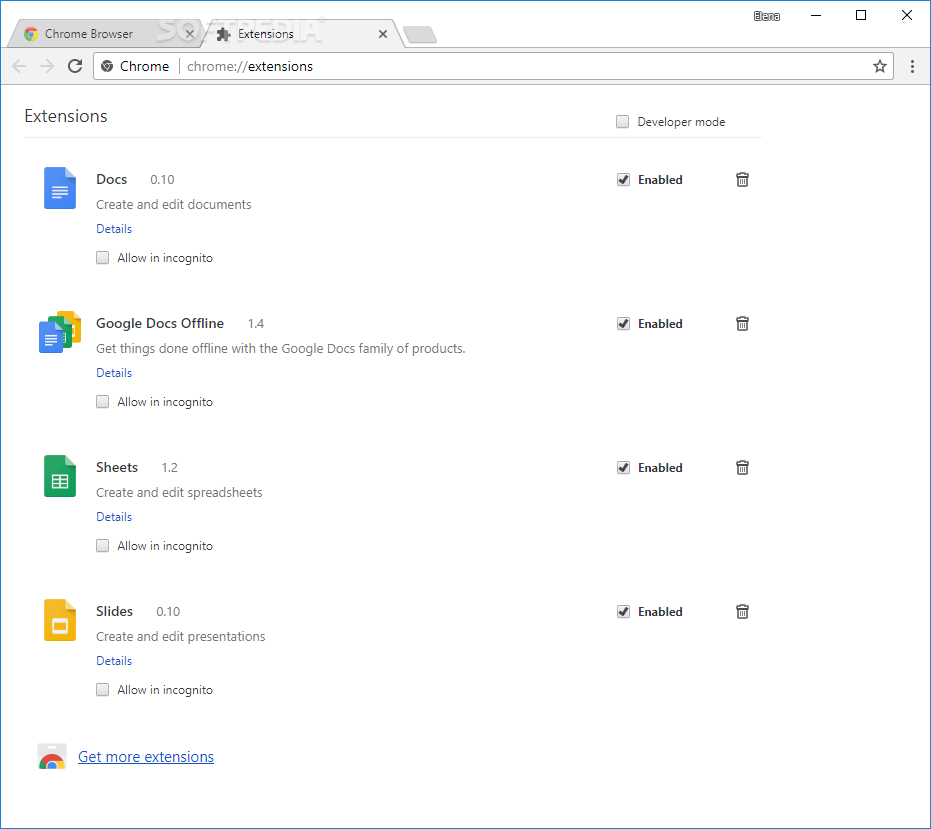The height and width of the screenshot is (829, 931).
Task: Open the Get more extensions link
Action: (146, 757)
